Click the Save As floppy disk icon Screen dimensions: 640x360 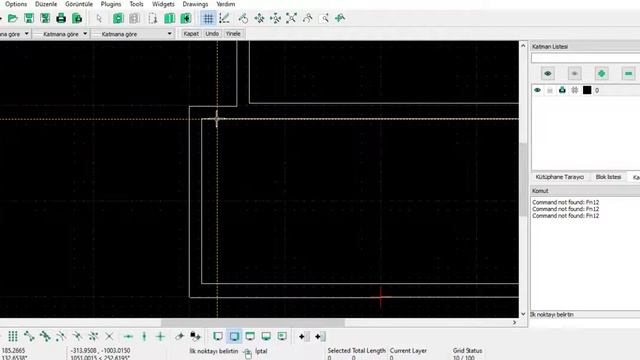(45, 18)
